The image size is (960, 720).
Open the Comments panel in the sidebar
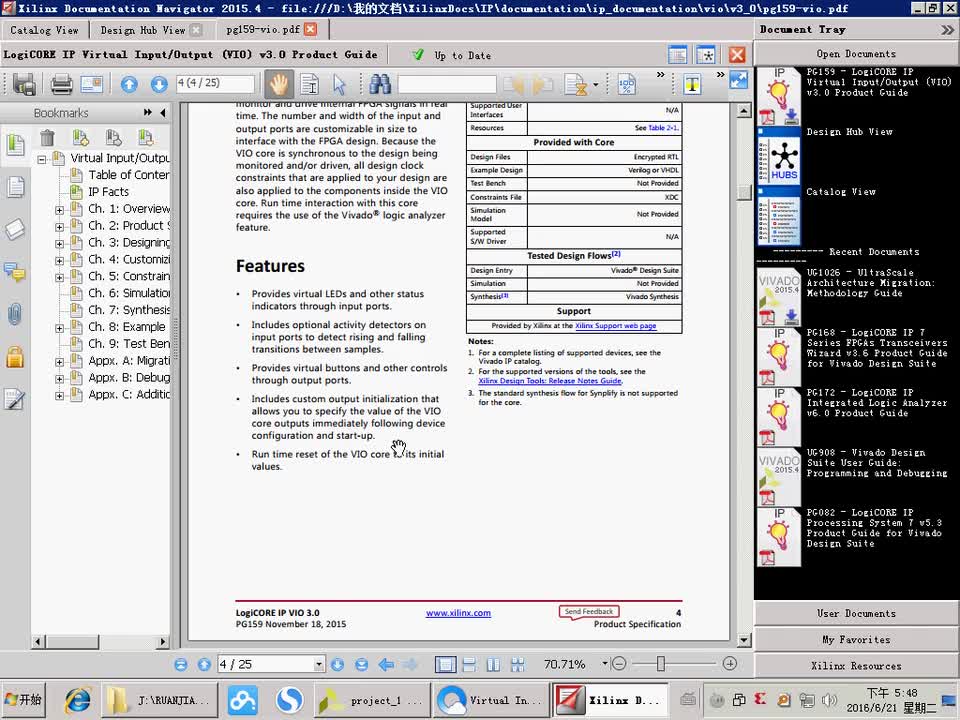15,271
